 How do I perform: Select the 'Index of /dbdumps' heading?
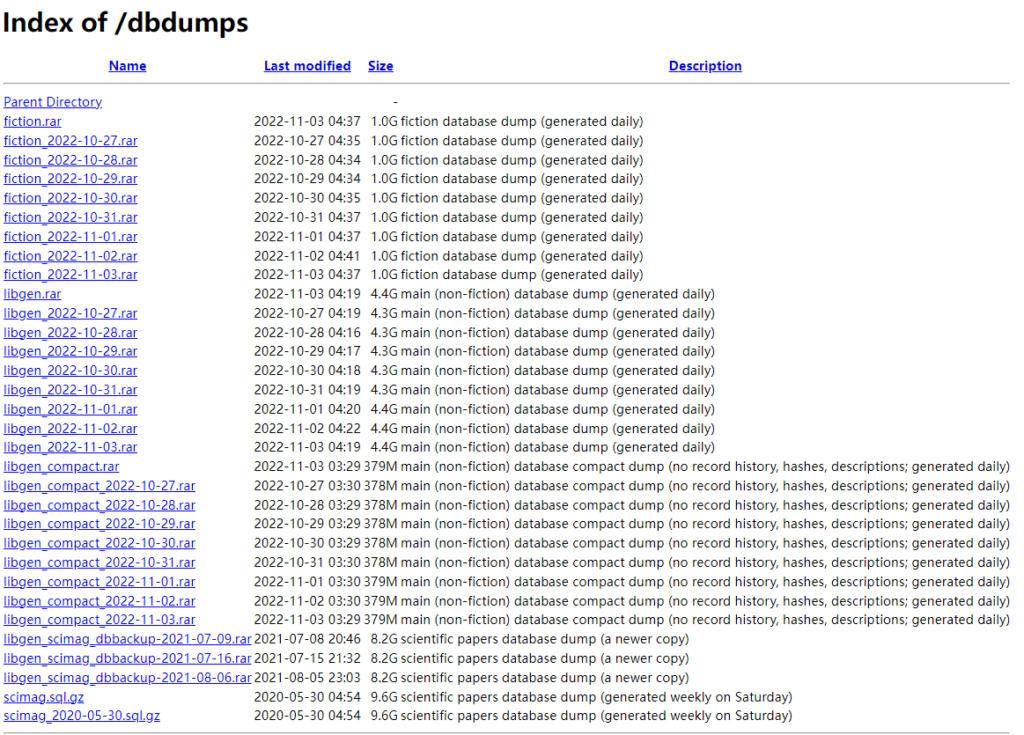click(125, 22)
